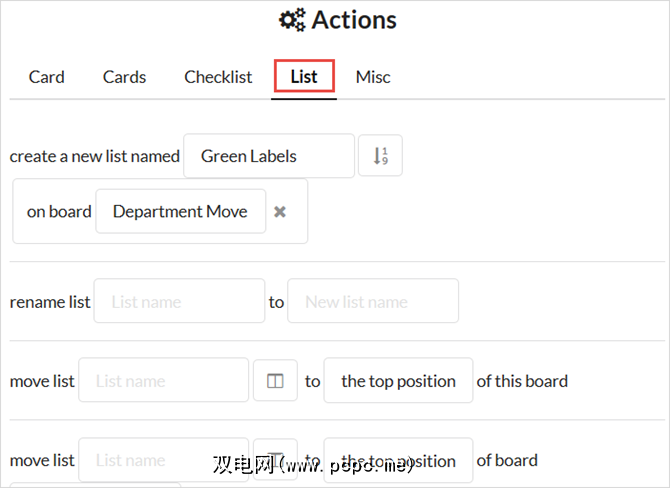Click the 'create a new list named' action text
The height and width of the screenshot is (488, 670).
(x=95, y=156)
